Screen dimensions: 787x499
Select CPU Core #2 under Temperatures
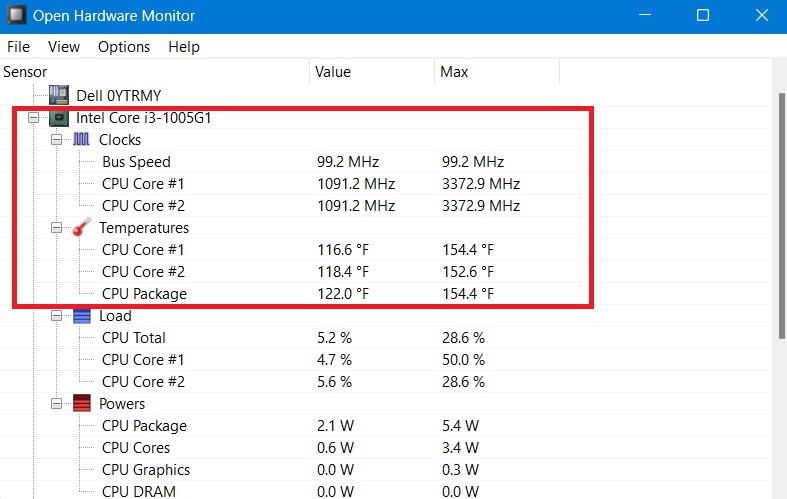click(143, 272)
